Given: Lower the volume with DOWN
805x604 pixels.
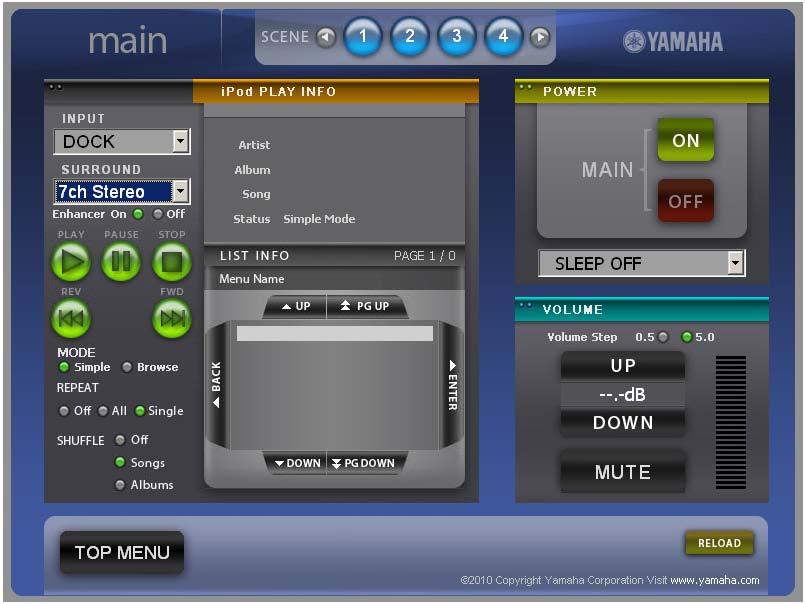Looking at the screenshot, I should pyautogui.click(x=623, y=423).
